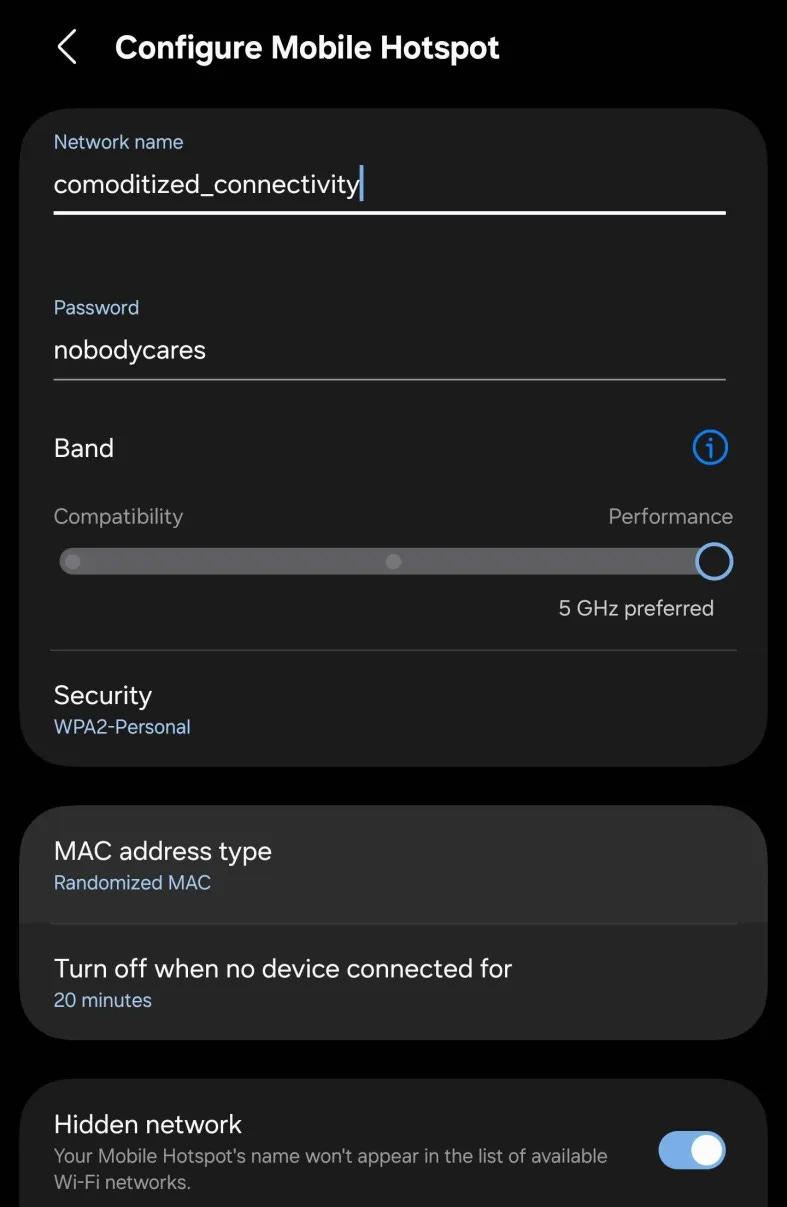Tap the Hidden network description text
This screenshot has width=787, height=1207.
(330, 1169)
